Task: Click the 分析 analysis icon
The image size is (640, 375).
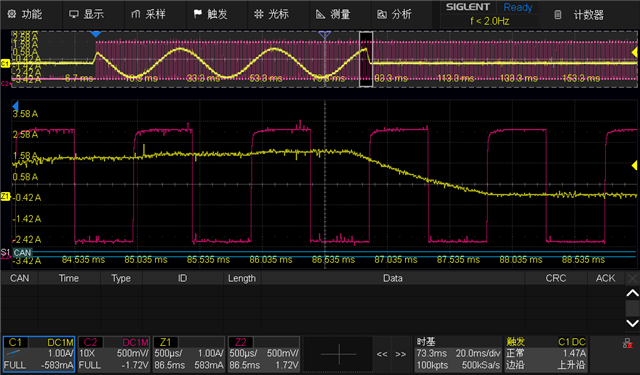Action: 382,15
